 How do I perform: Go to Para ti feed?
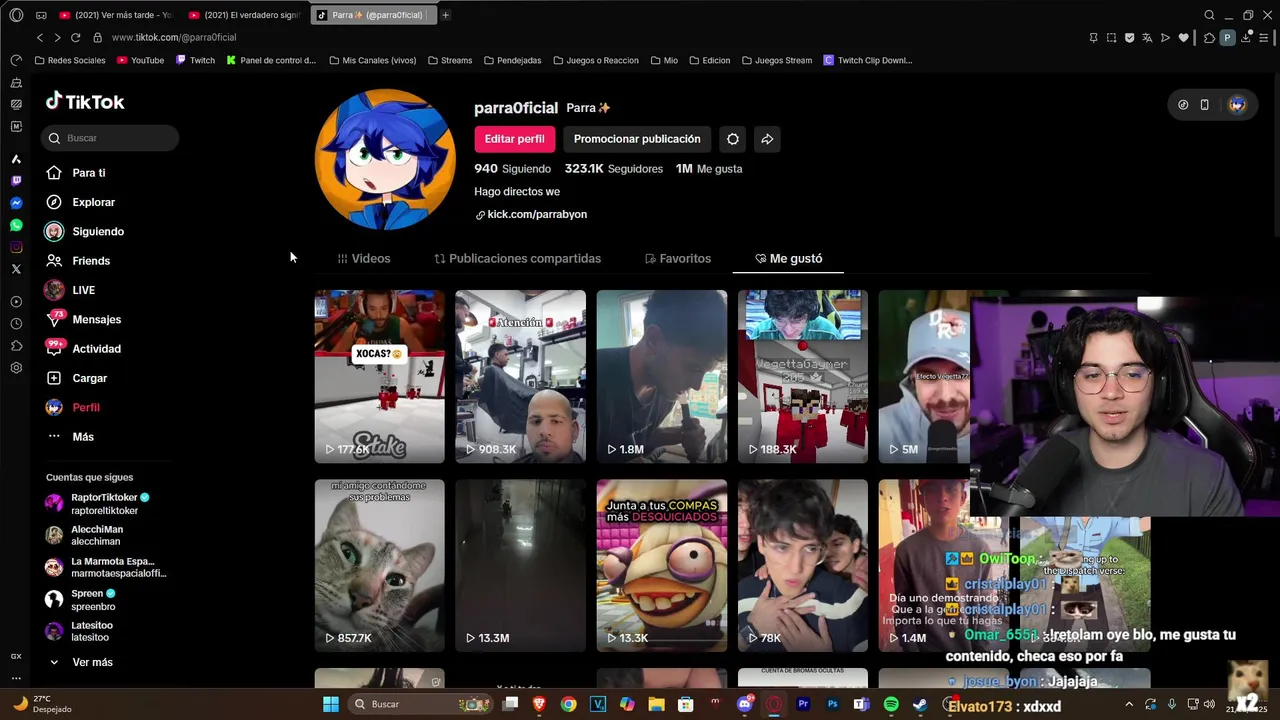pos(89,173)
